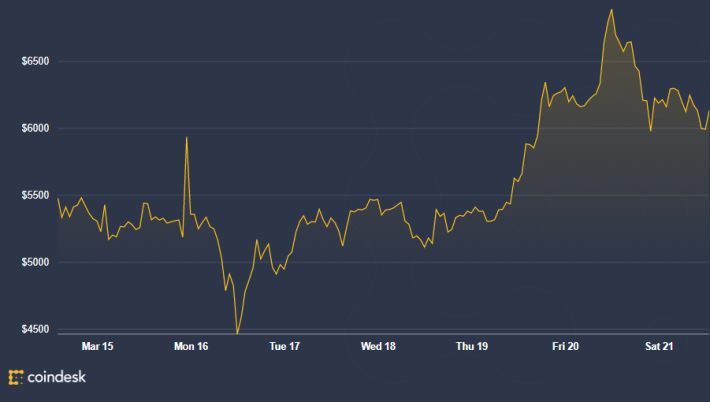Select the Mon 16 date label

191,346
